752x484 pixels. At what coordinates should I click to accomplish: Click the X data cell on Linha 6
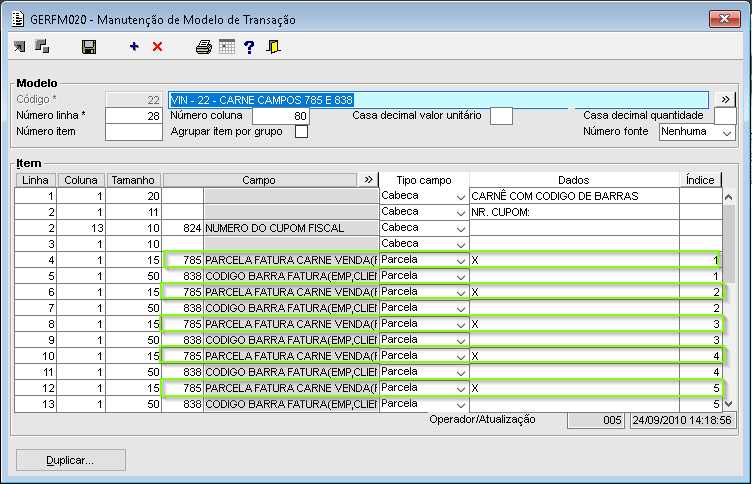click(574, 292)
